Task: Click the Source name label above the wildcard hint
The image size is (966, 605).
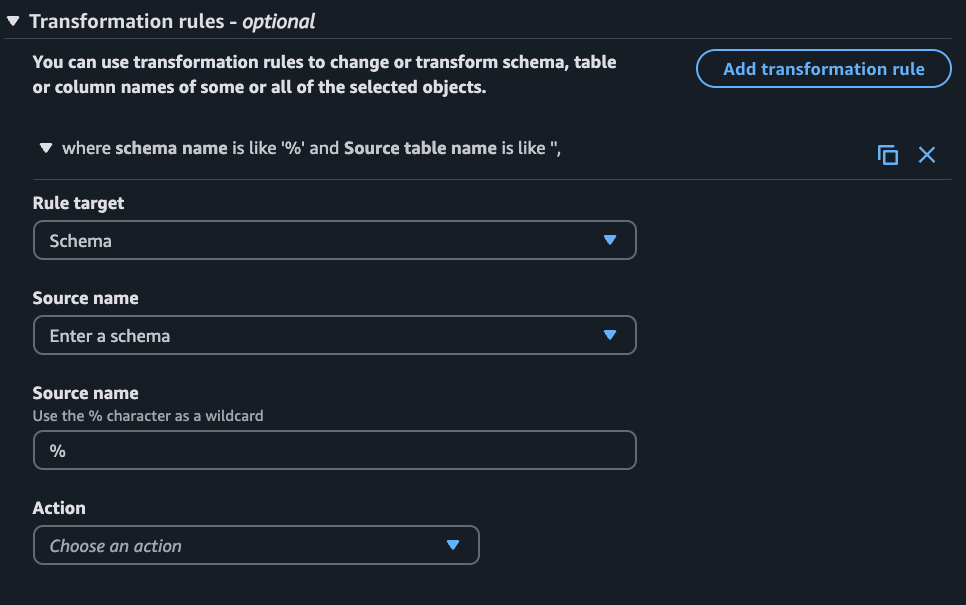Action: (x=85, y=393)
